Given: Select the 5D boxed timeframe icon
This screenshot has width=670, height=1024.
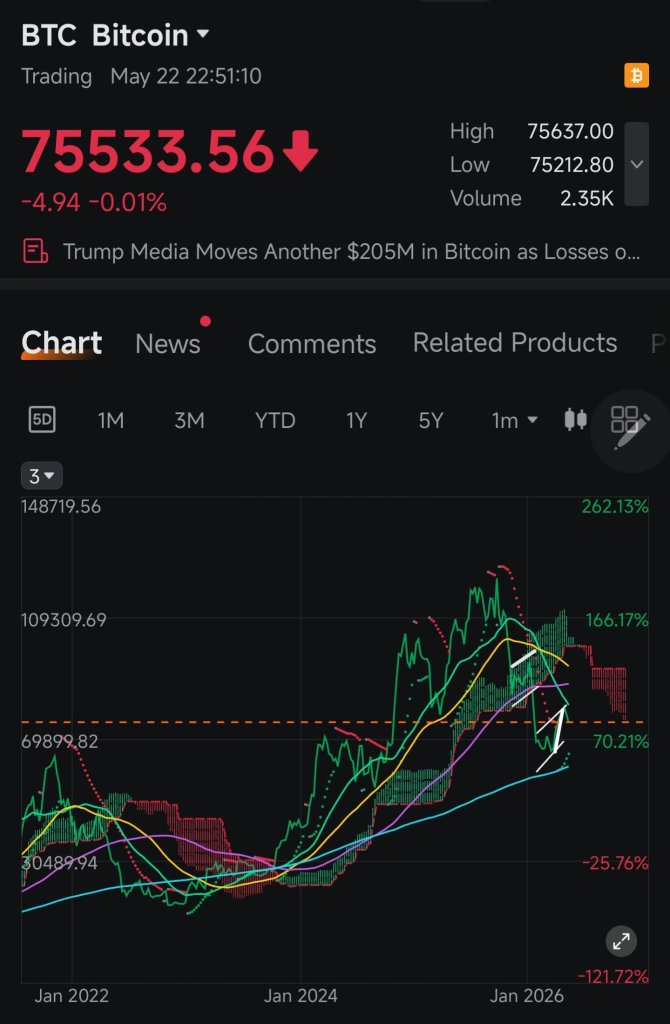Looking at the screenshot, I should pyautogui.click(x=42, y=419).
